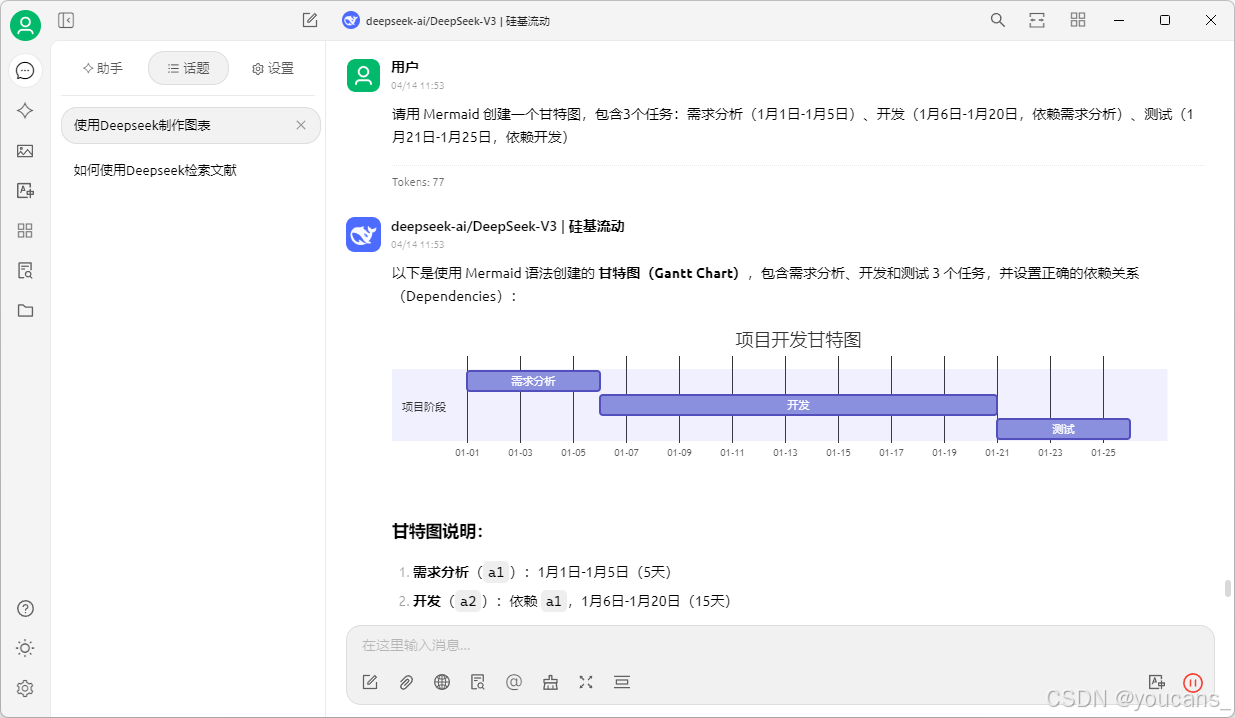Click the 甘特图说明 heading

click(437, 532)
